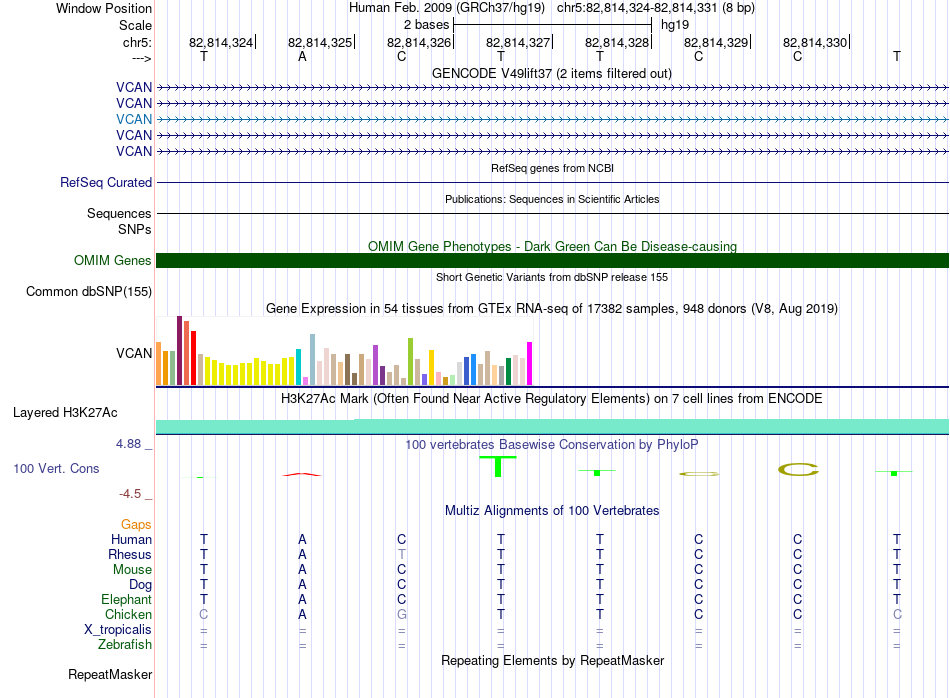
Task: Click the -4.5 PhyloP lower scale value
Action: (130, 494)
